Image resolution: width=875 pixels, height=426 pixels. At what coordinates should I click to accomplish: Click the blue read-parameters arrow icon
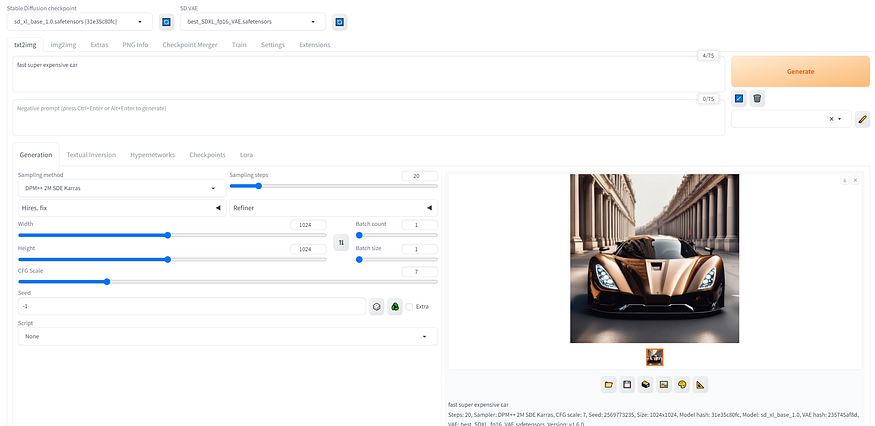[739, 99]
